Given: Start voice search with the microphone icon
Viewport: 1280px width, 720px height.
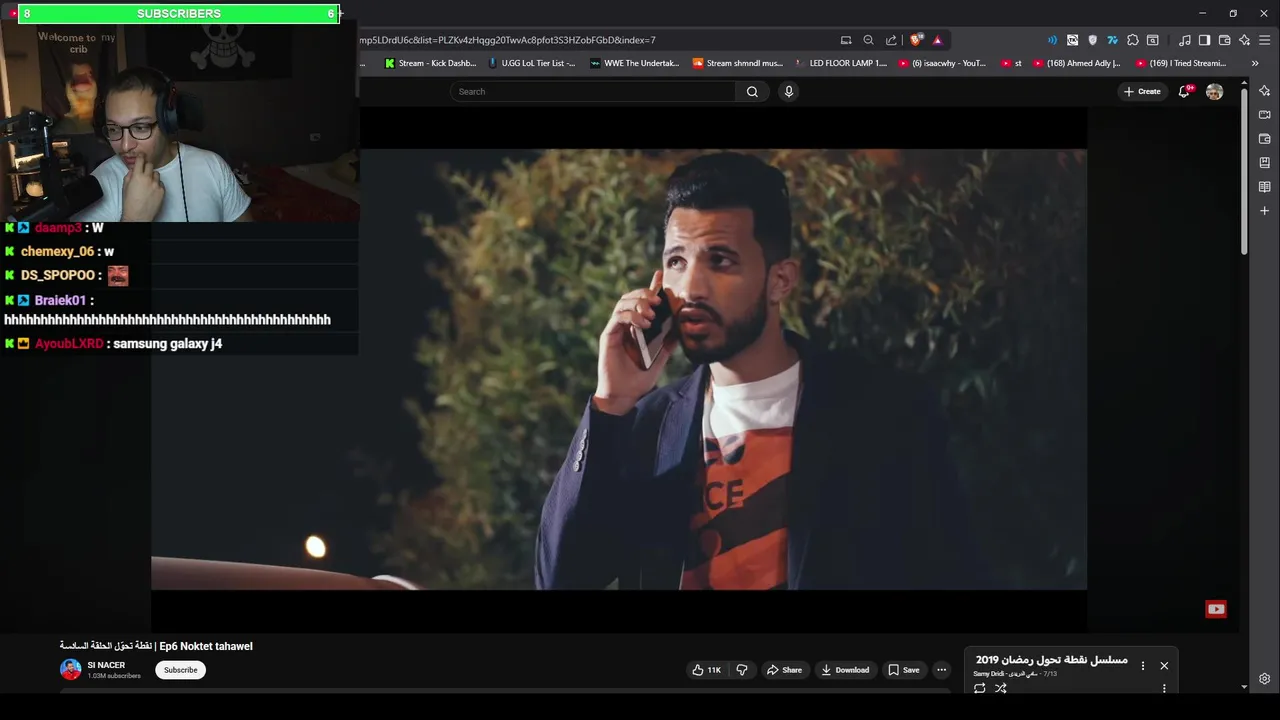Looking at the screenshot, I should click(x=788, y=91).
